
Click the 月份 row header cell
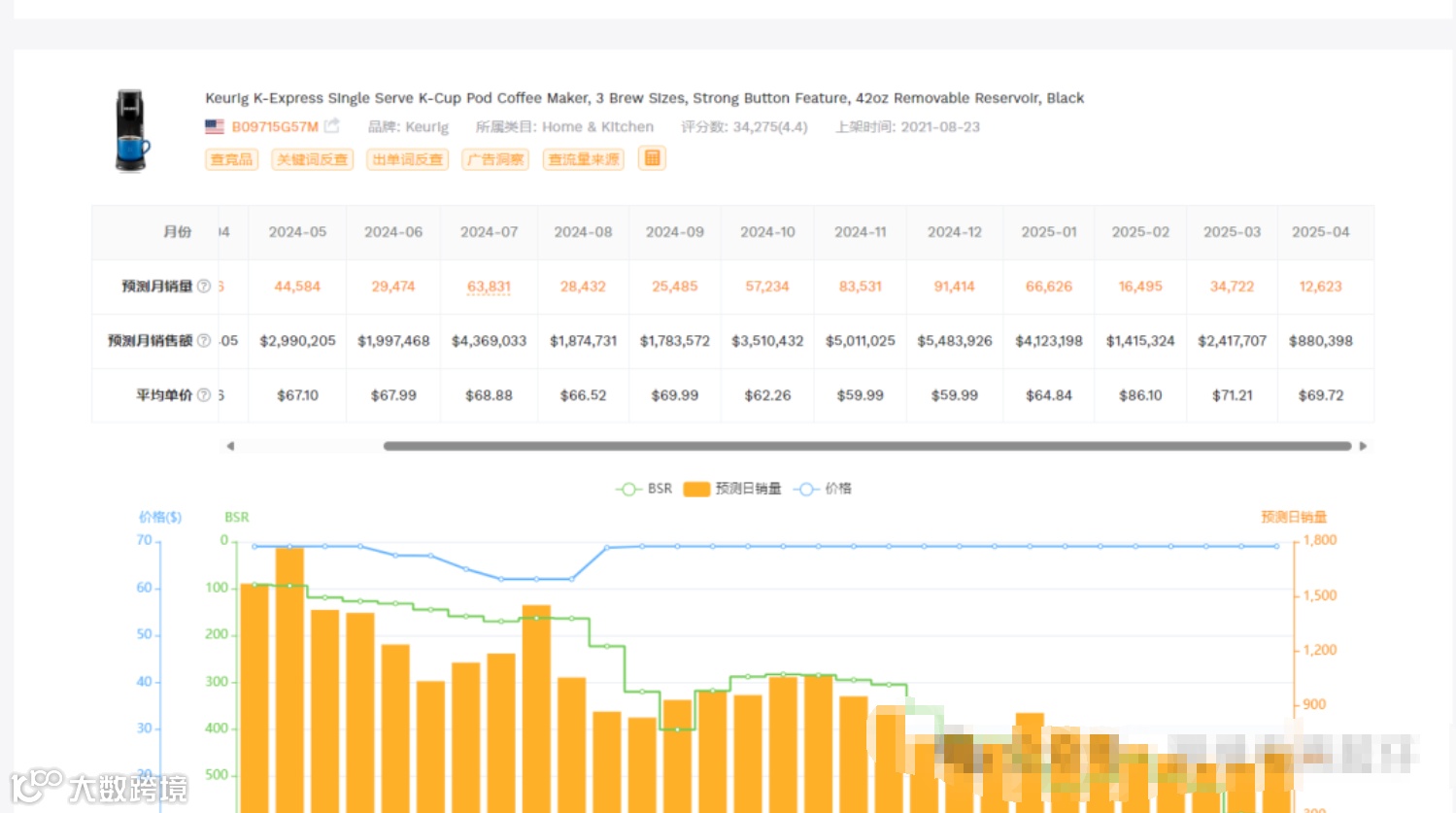[x=155, y=232]
